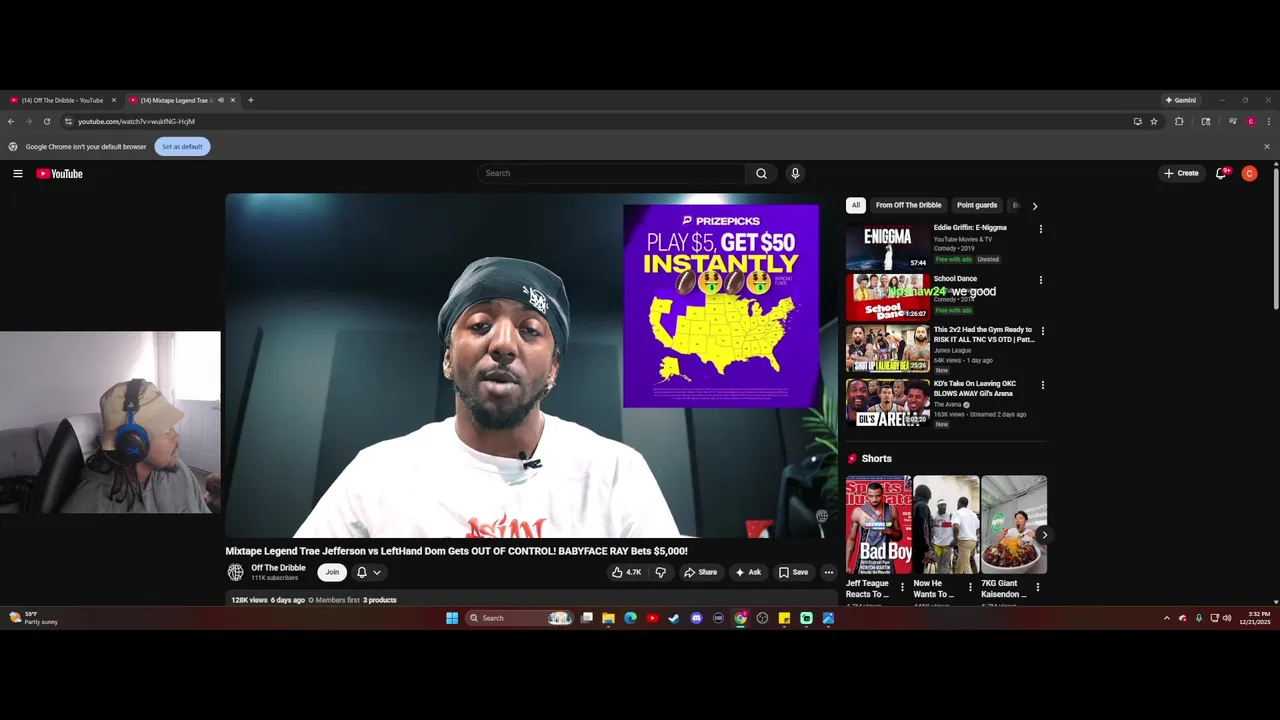Open the weather widget showing Partly sunny
The width and height of the screenshot is (1280, 720).
(33, 618)
